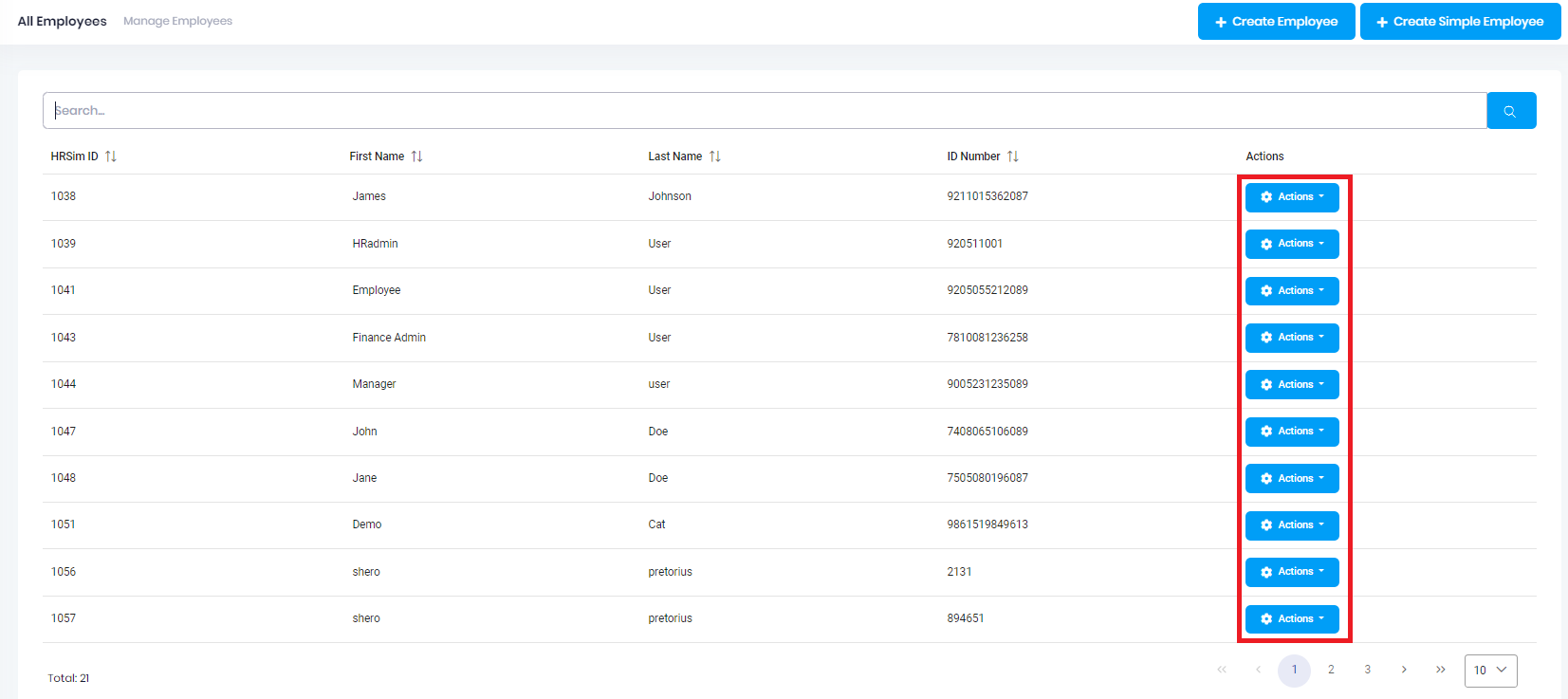
Task: Click the ID Number column header
Action: [973, 156]
